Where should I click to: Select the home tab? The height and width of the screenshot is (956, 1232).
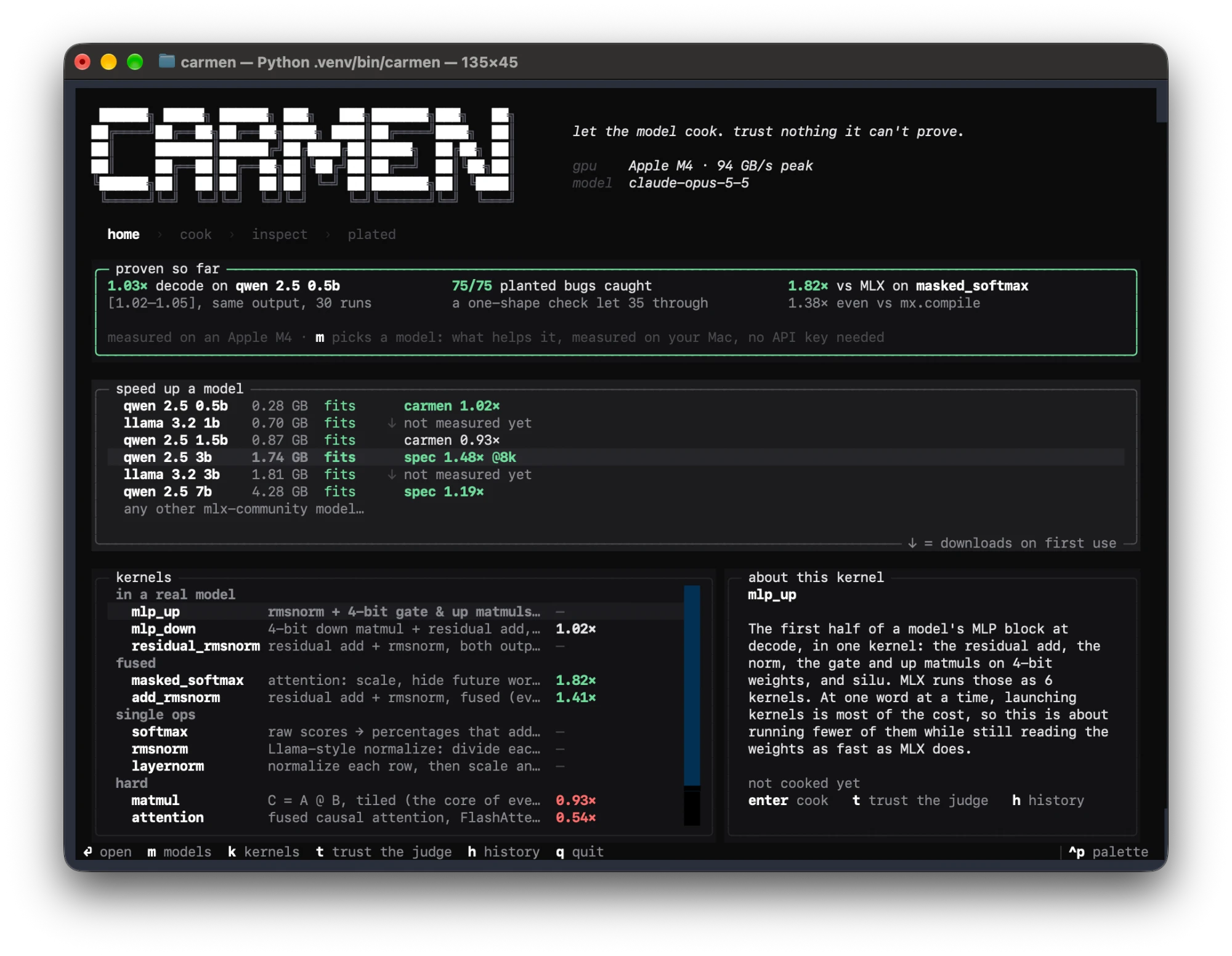point(123,234)
